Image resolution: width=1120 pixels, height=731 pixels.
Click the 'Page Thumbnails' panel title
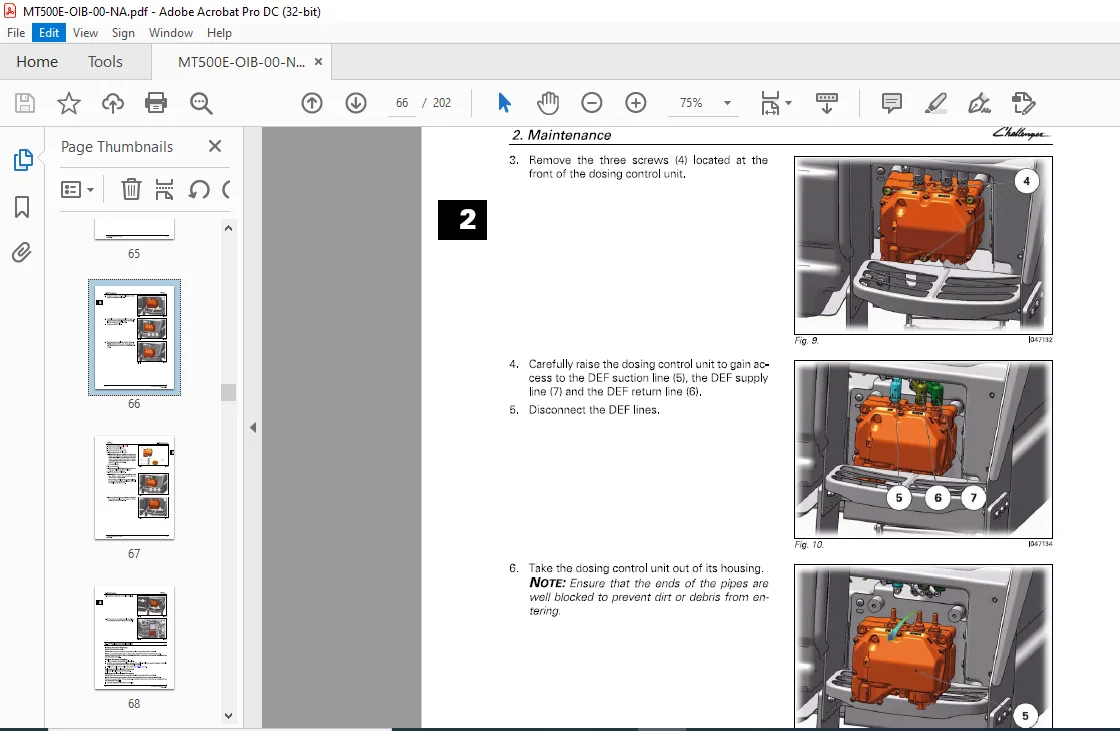coord(117,146)
